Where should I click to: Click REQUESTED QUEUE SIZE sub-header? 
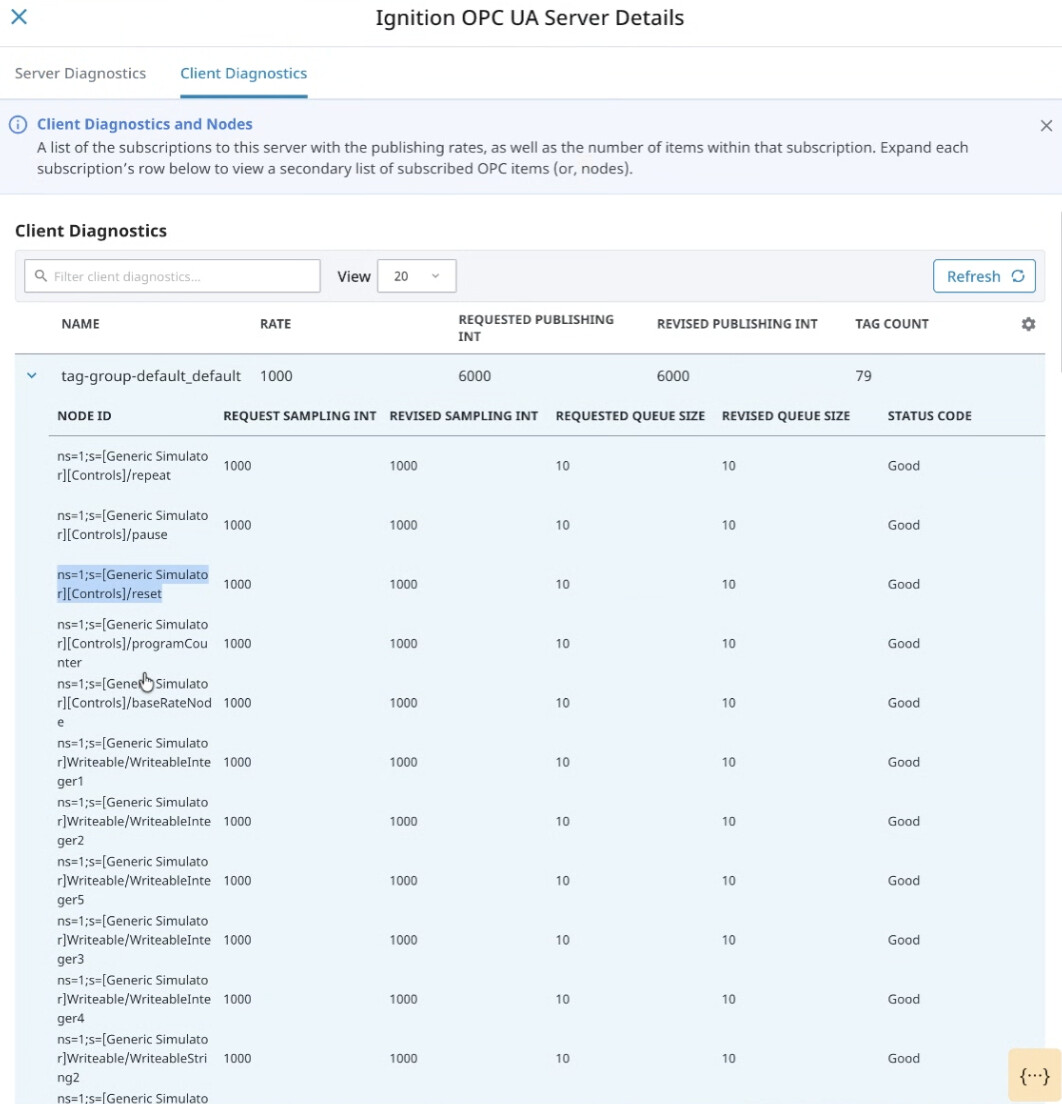coord(630,415)
